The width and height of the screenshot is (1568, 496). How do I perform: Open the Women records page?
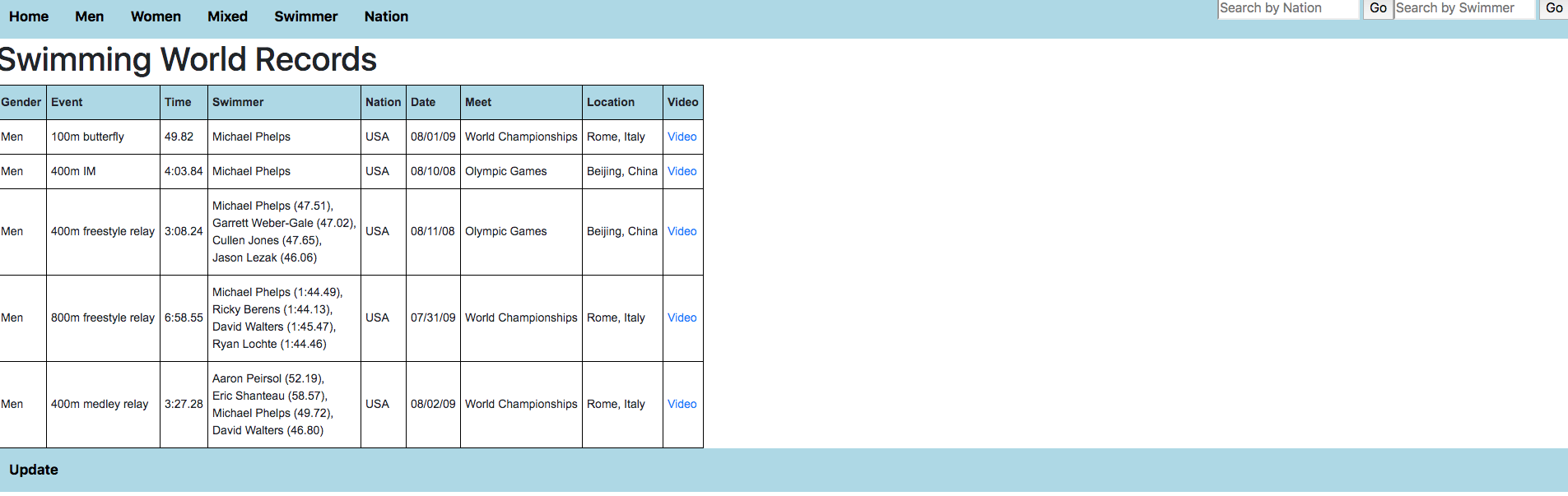click(x=156, y=16)
